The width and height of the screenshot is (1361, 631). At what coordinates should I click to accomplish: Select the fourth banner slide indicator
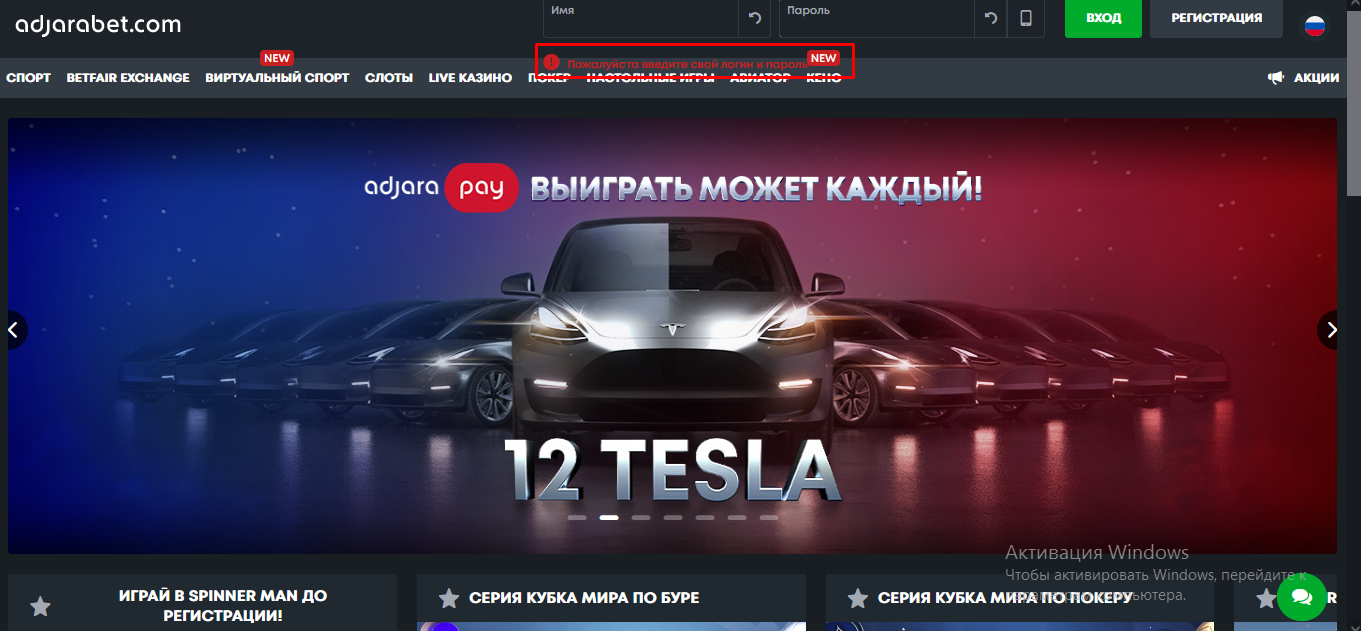673,517
